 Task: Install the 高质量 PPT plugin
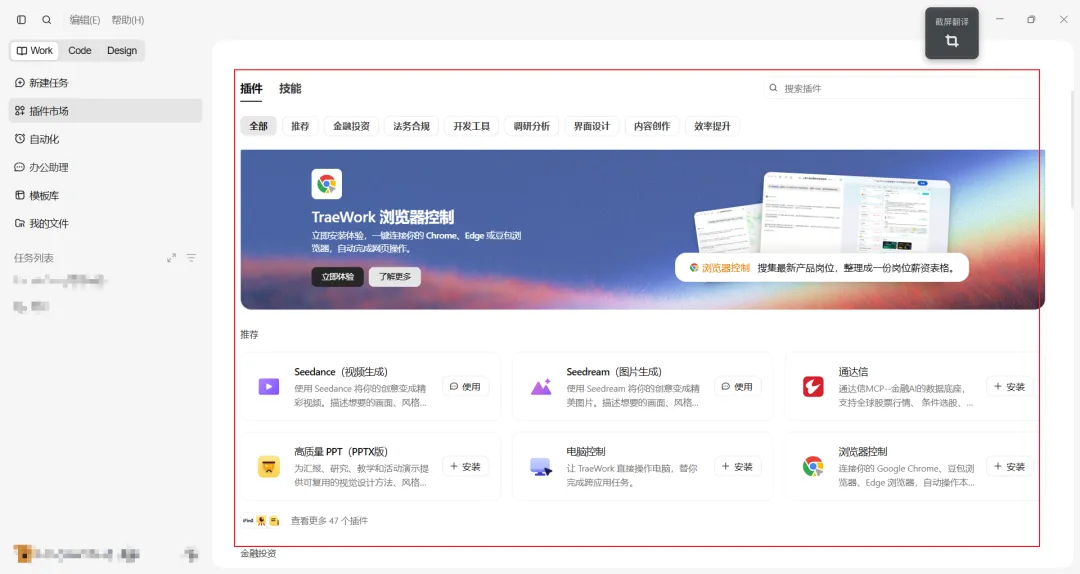pyautogui.click(x=465, y=467)
